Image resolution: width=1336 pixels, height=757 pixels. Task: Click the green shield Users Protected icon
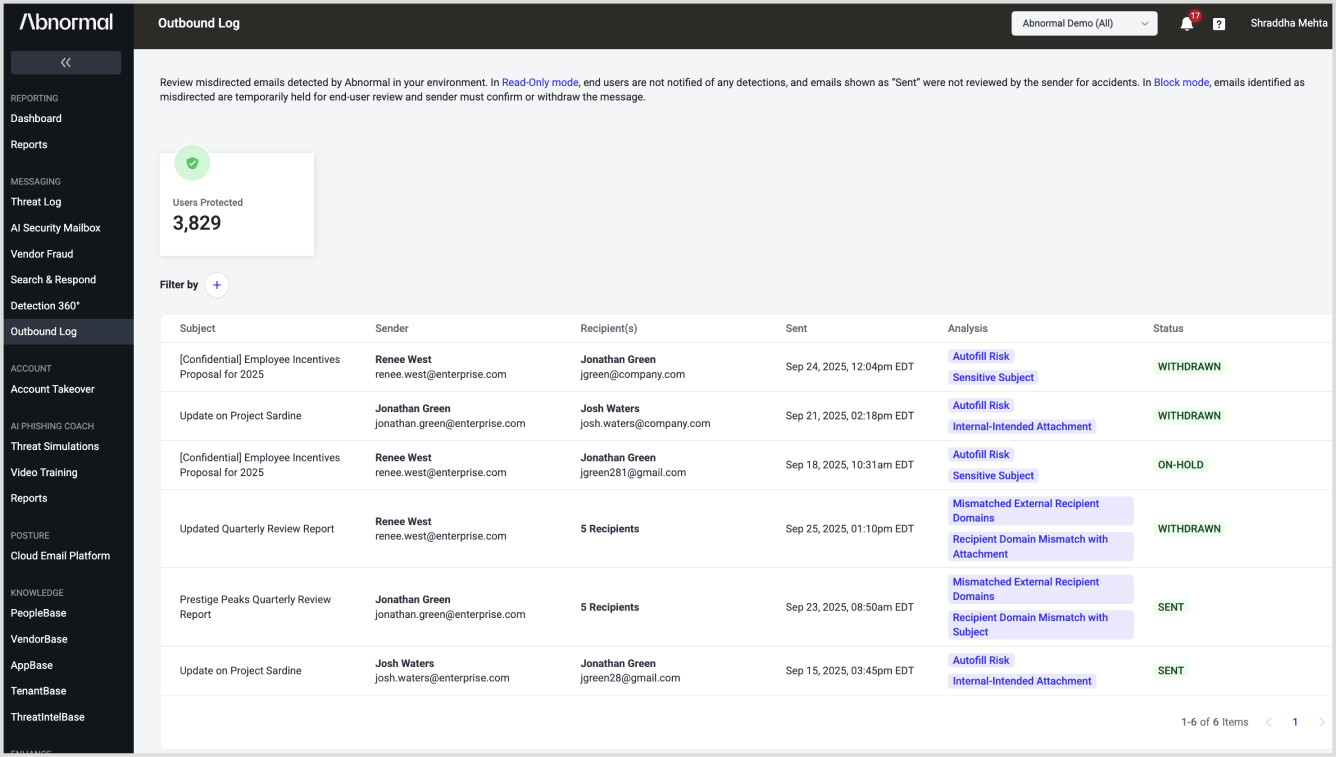coord(192,163)
